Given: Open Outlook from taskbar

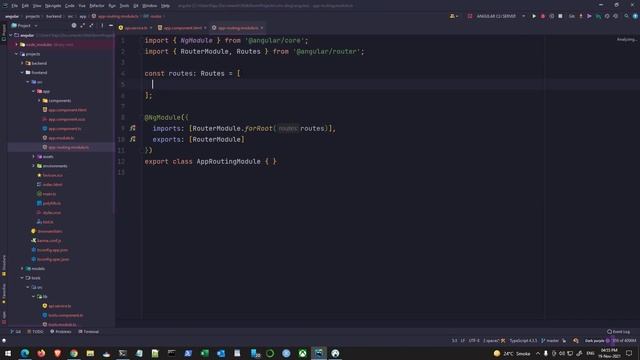Looking at the screenshot, I should pos(221,353).
